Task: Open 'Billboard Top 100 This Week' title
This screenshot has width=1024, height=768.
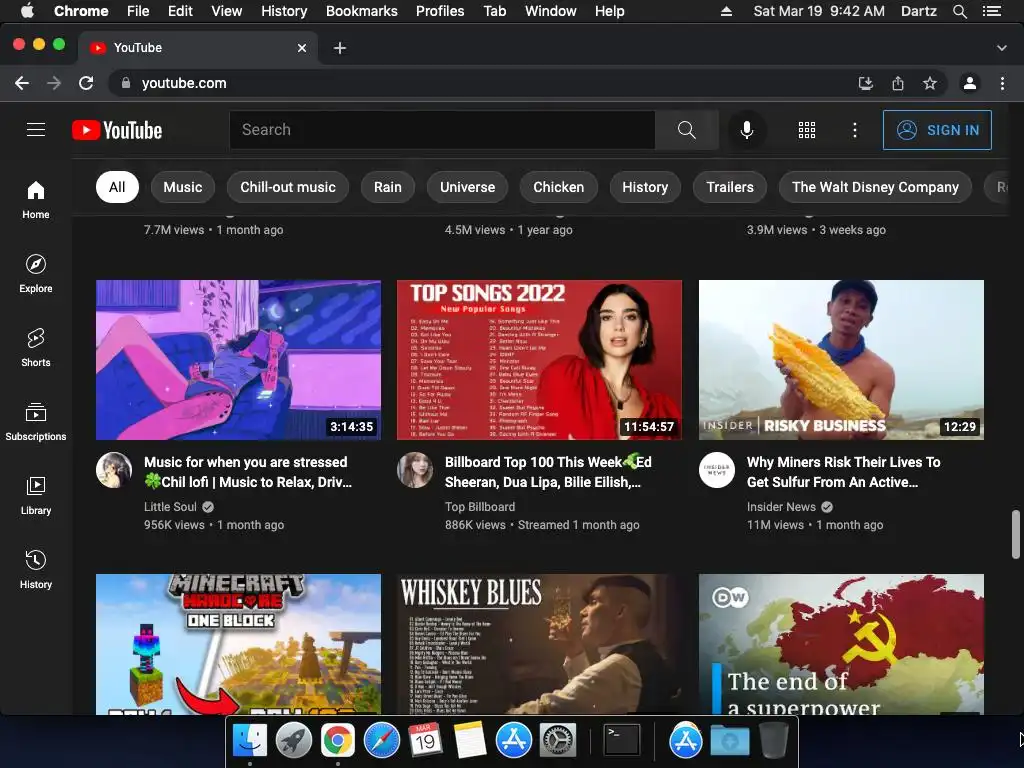Action: 549,472
